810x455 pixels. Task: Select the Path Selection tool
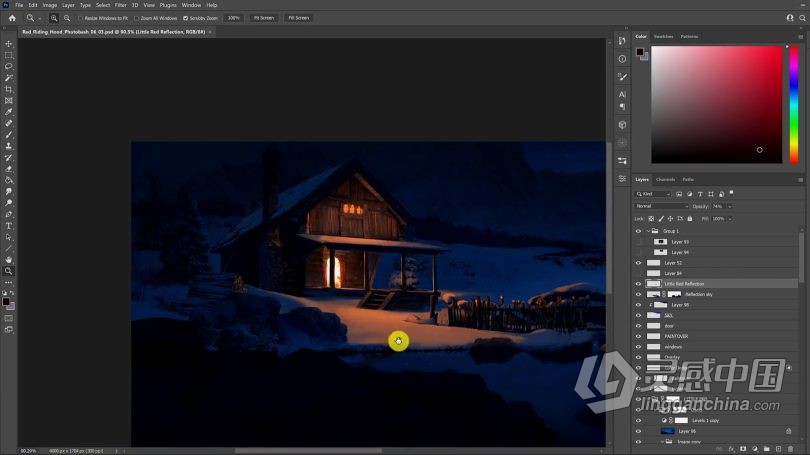[9, 237]
